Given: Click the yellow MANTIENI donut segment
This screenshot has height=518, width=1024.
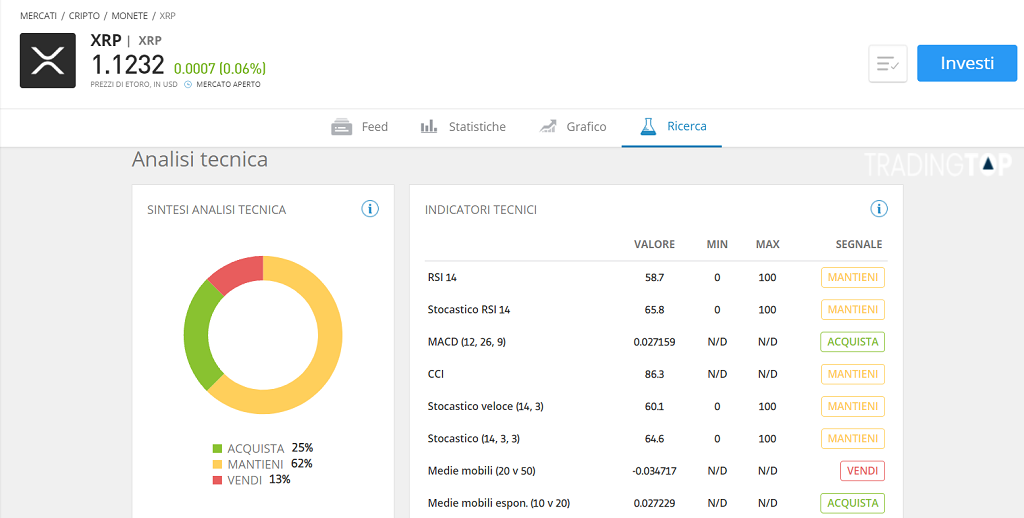Looking at the screenshot, I should tap(330, 335).
